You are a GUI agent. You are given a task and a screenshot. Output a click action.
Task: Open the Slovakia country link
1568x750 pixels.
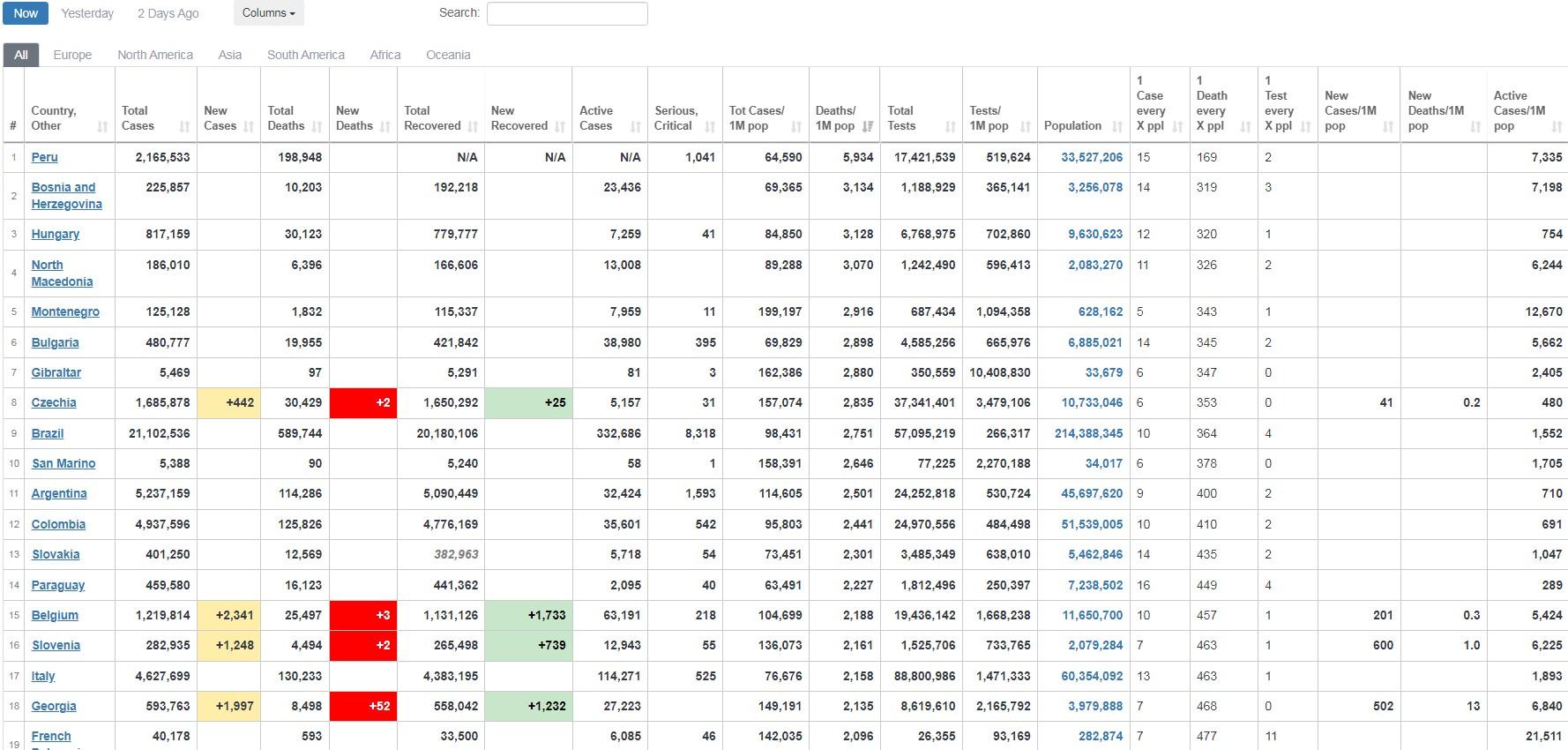pos(56,554)
